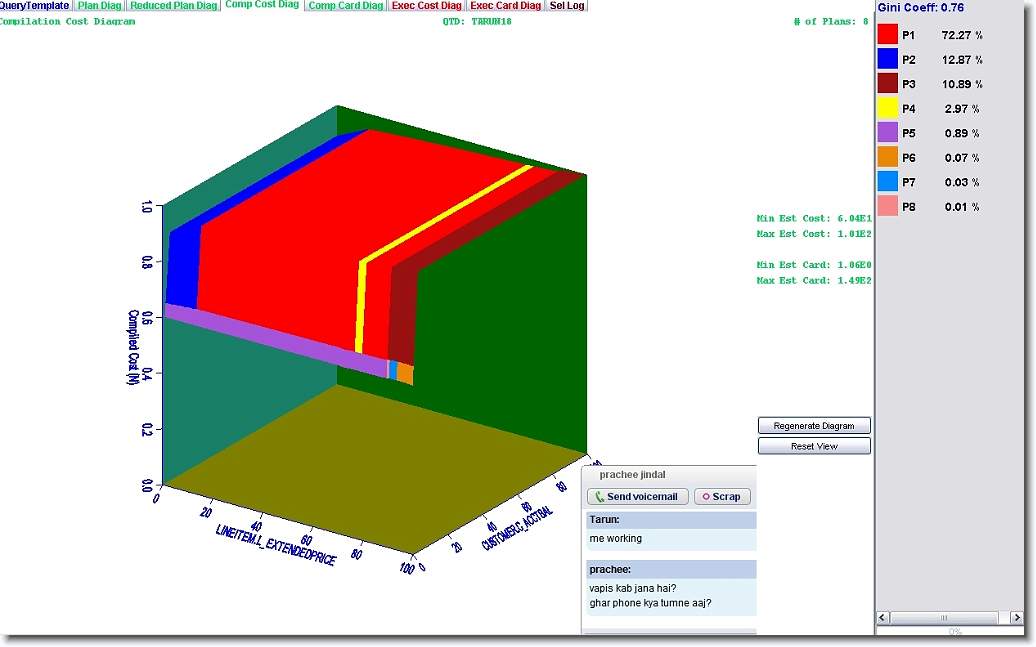Switch to the Plan Diag tab

tap(100, 6)
